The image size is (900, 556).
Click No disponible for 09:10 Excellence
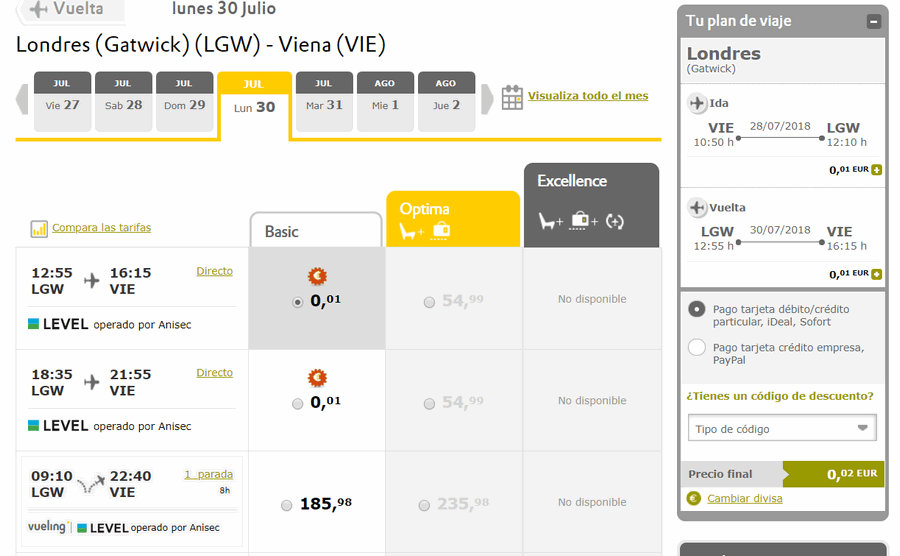click(x=592, y=502)
